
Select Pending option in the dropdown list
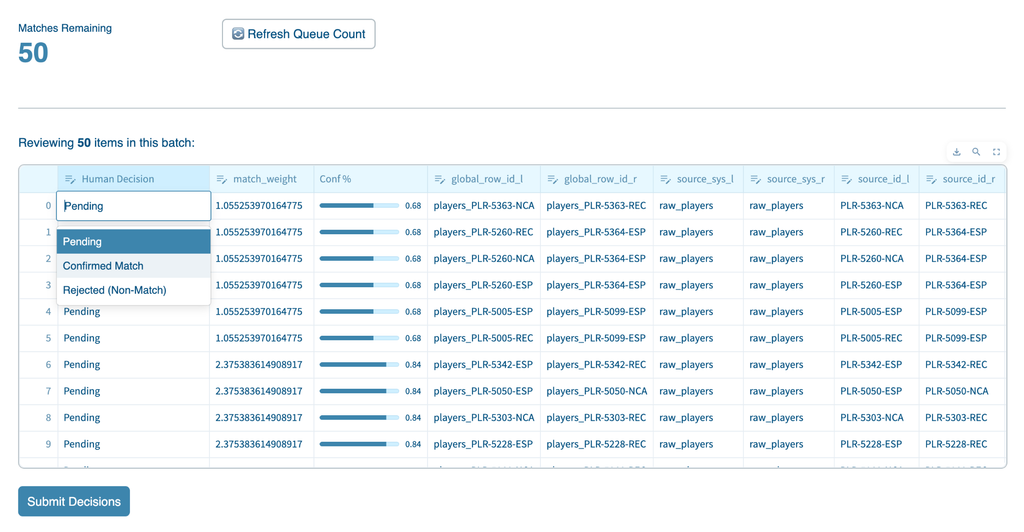pyautogui.click(x=134, y=242)
